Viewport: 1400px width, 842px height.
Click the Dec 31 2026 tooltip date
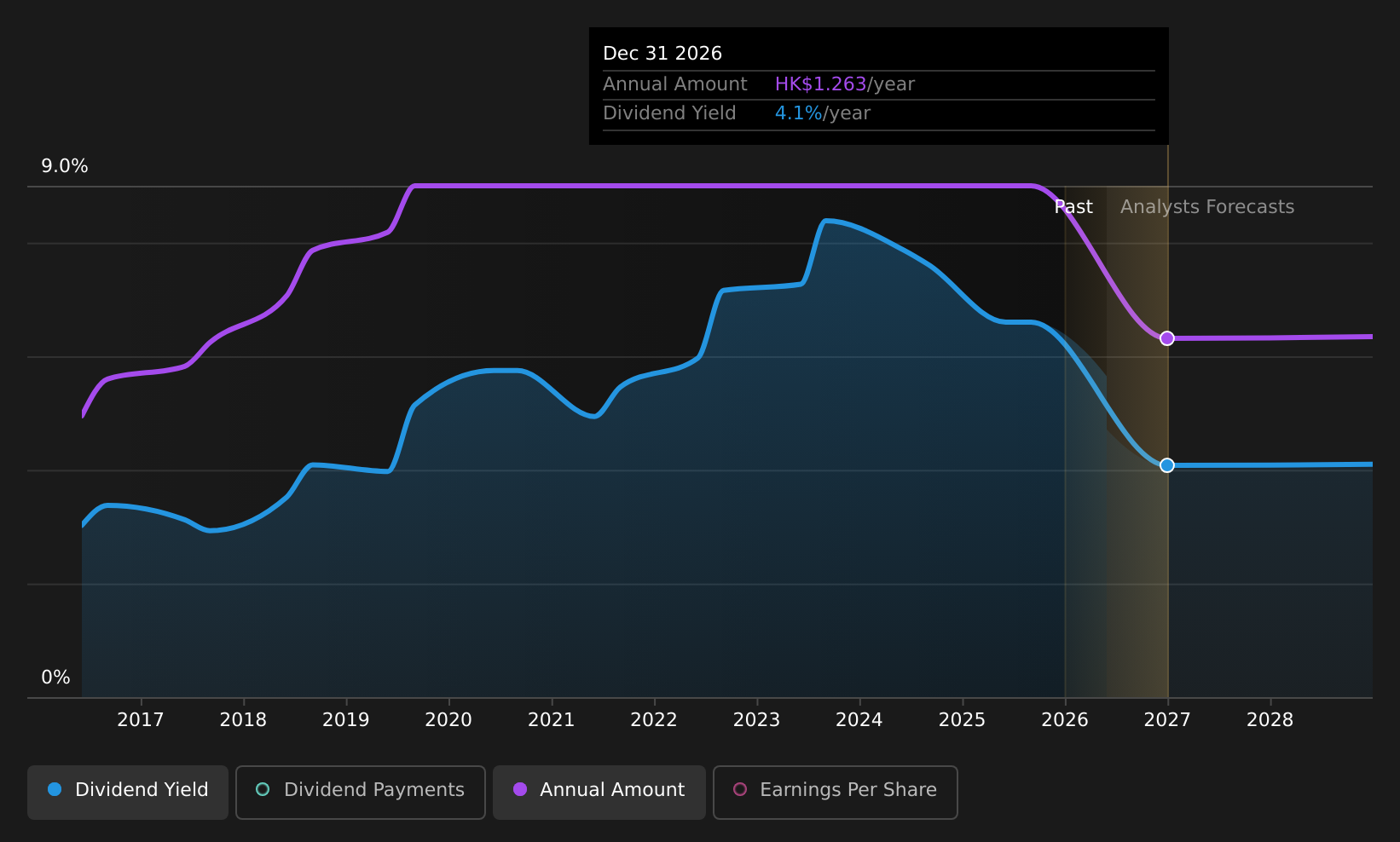(662, 54)
